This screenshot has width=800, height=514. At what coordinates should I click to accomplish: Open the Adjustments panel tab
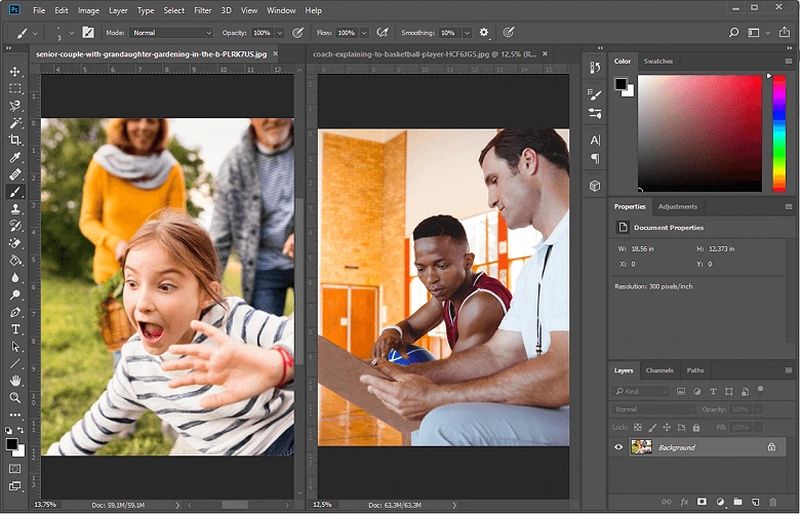[677, 206]
